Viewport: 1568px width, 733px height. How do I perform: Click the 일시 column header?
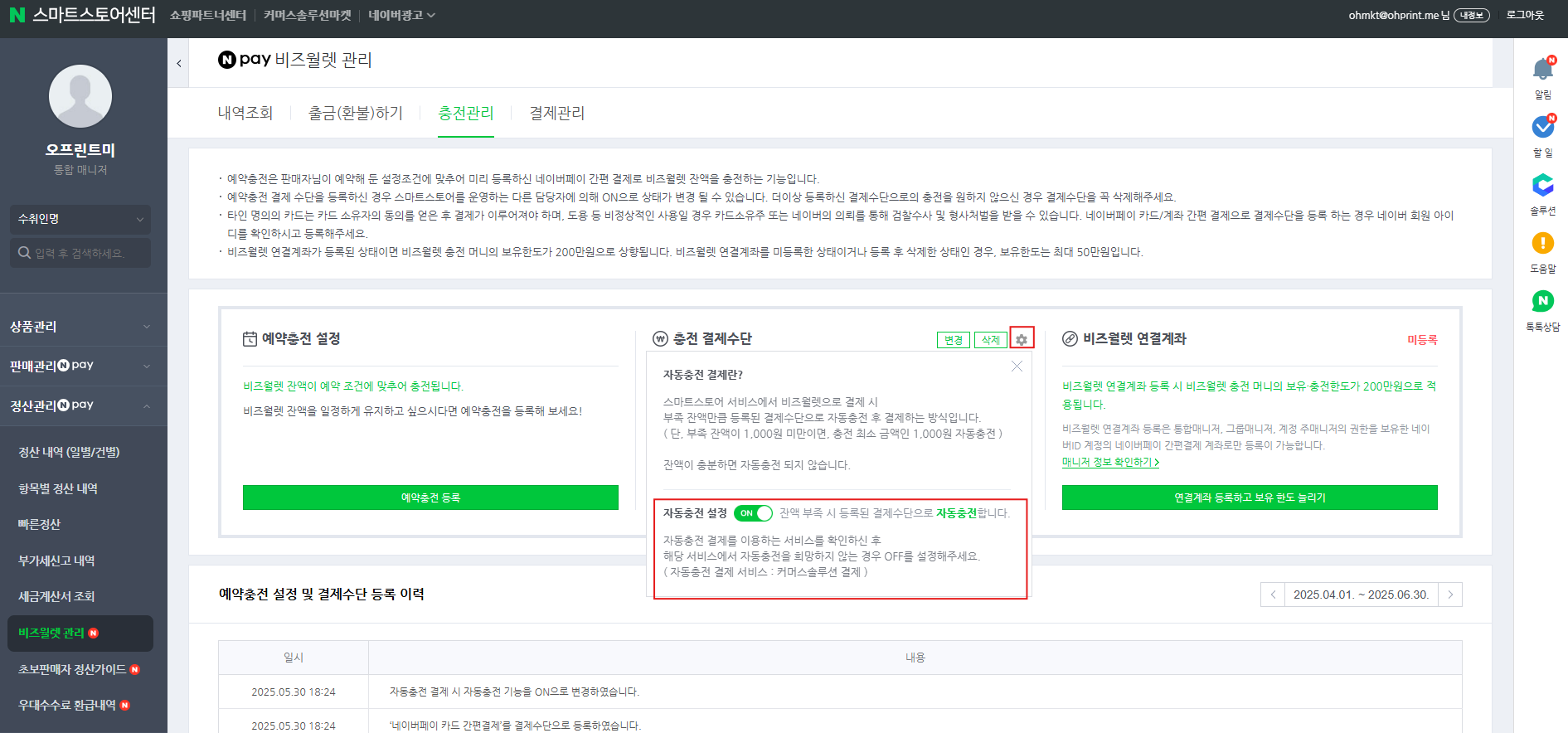pyautogui.click(x=294, y=658)
